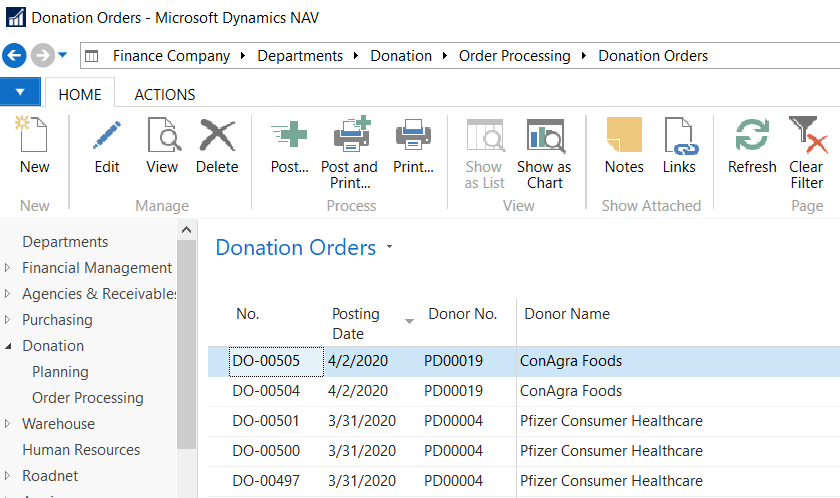Screen dimensions: 840x498
Task: Open the blue application menu dropdown
Action: click(x=20, y=92)
